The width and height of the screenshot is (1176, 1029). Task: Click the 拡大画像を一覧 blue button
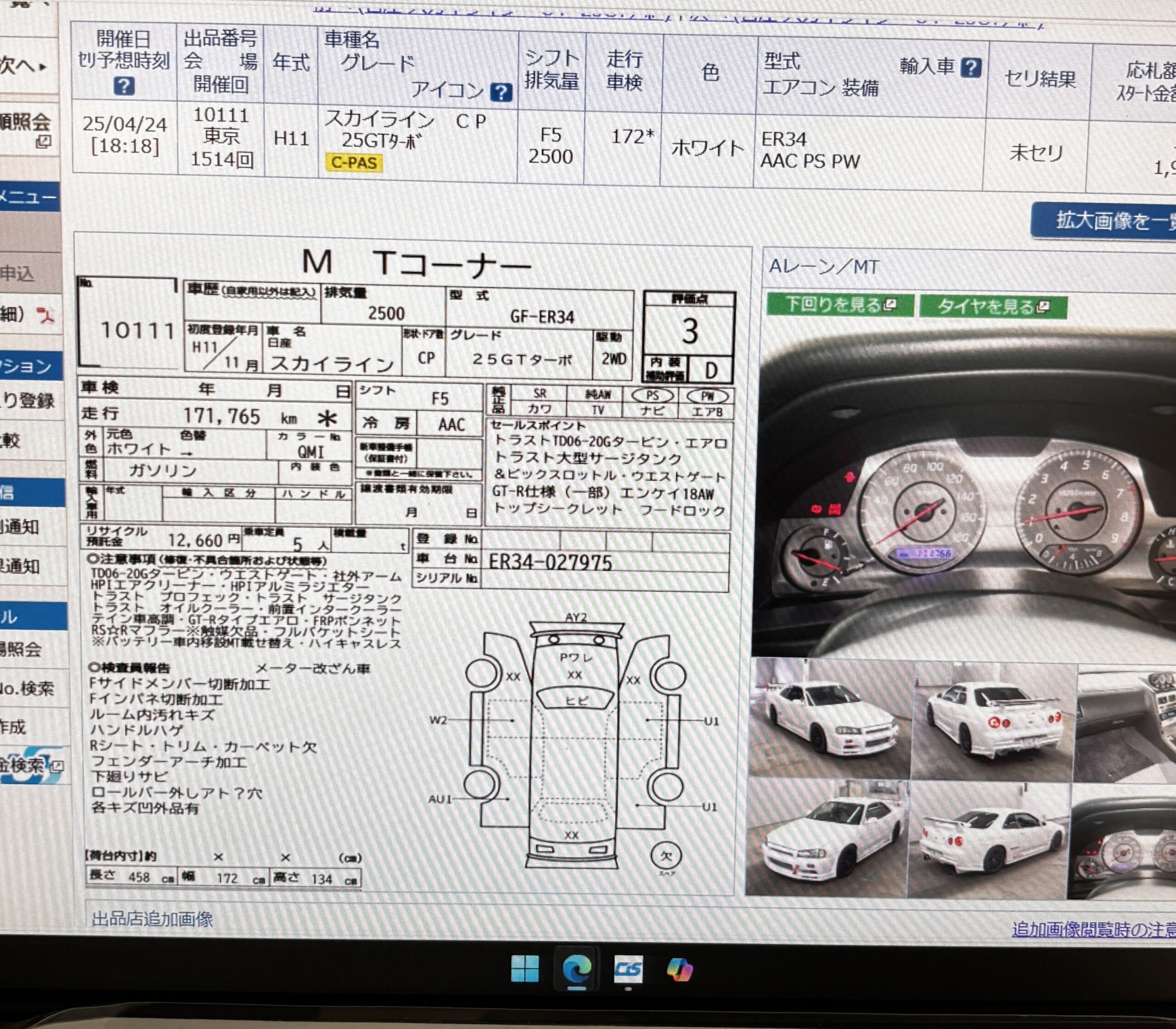coord(1103,221)
